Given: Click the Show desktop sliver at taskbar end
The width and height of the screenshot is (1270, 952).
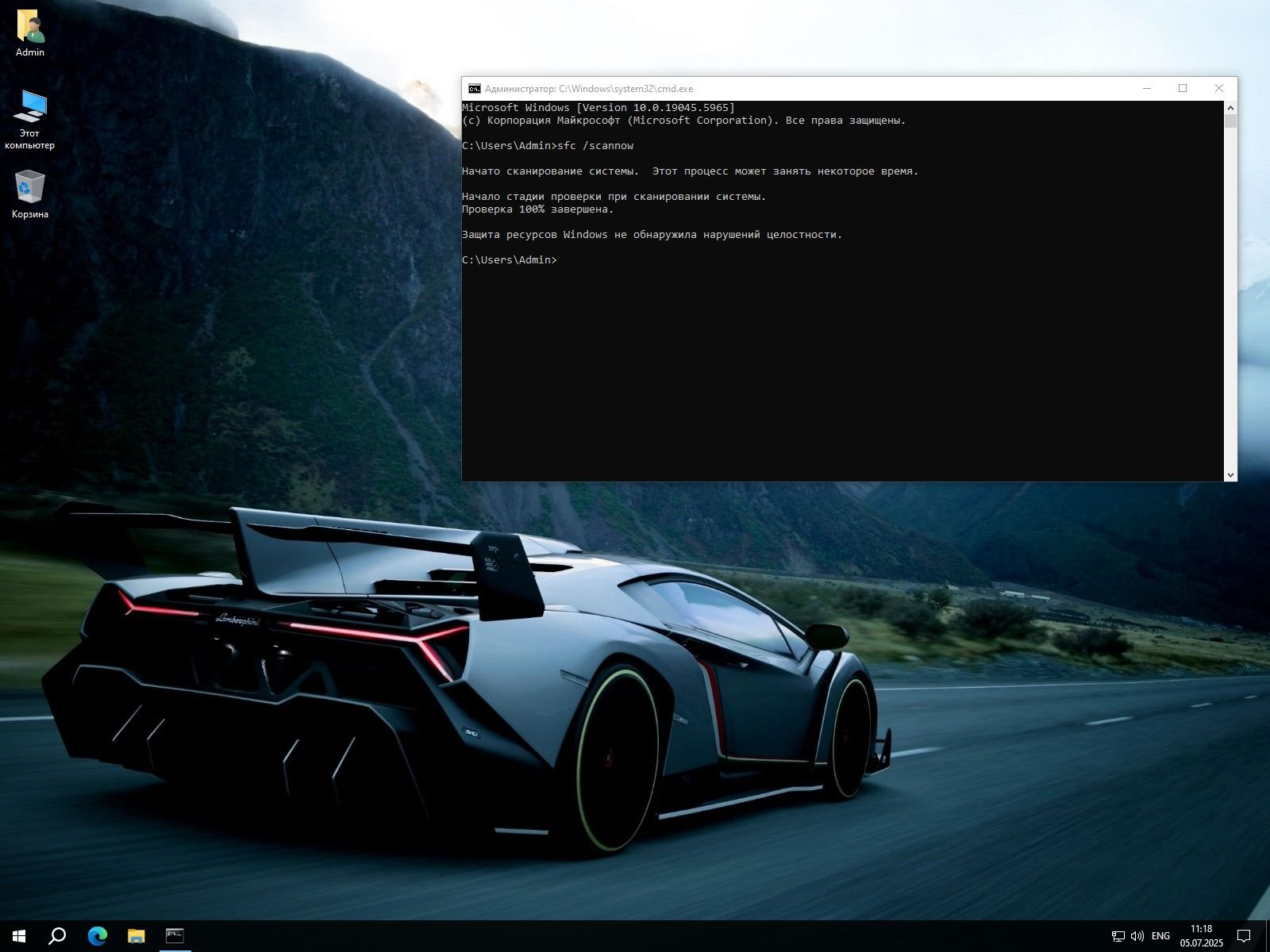Looking at the screenshot, I should pos(1268,936).
